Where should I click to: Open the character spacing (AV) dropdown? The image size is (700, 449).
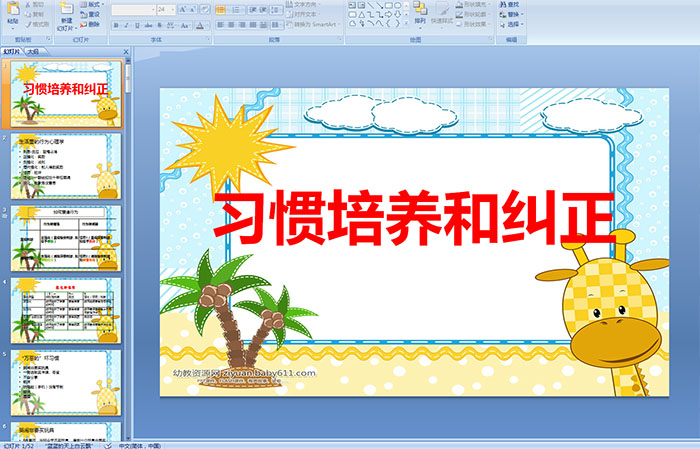[x=172, y=25]
